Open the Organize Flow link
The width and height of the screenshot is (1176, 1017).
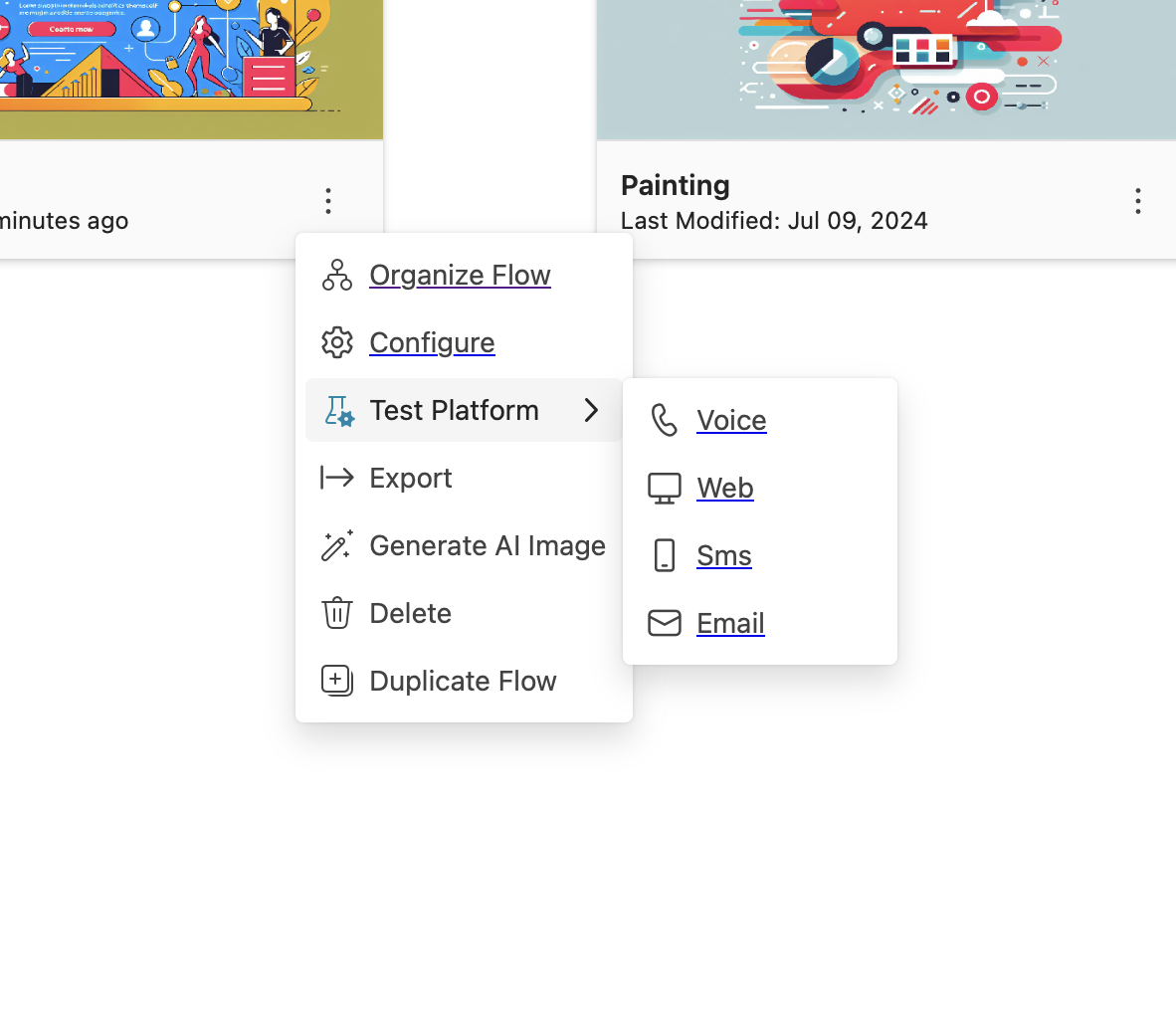(460, 276)
